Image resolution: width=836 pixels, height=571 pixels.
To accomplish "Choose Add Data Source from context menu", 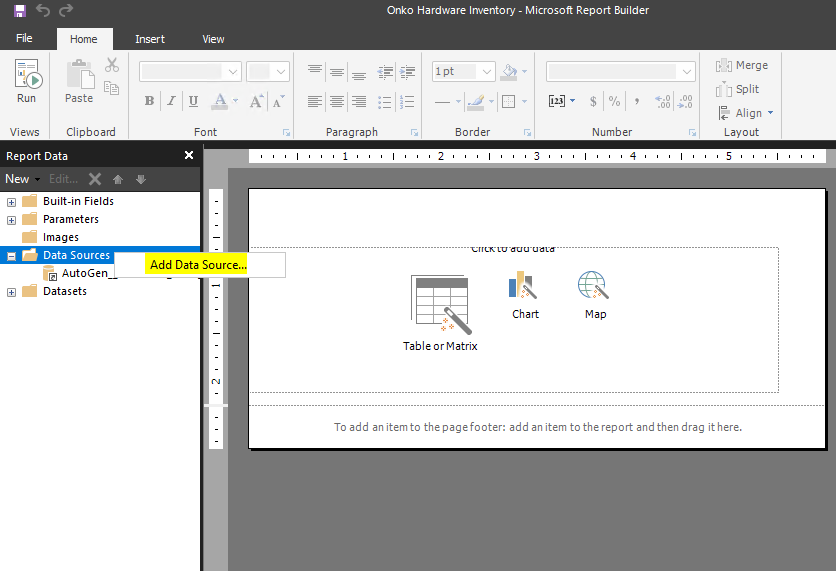I will coord(198,264).
